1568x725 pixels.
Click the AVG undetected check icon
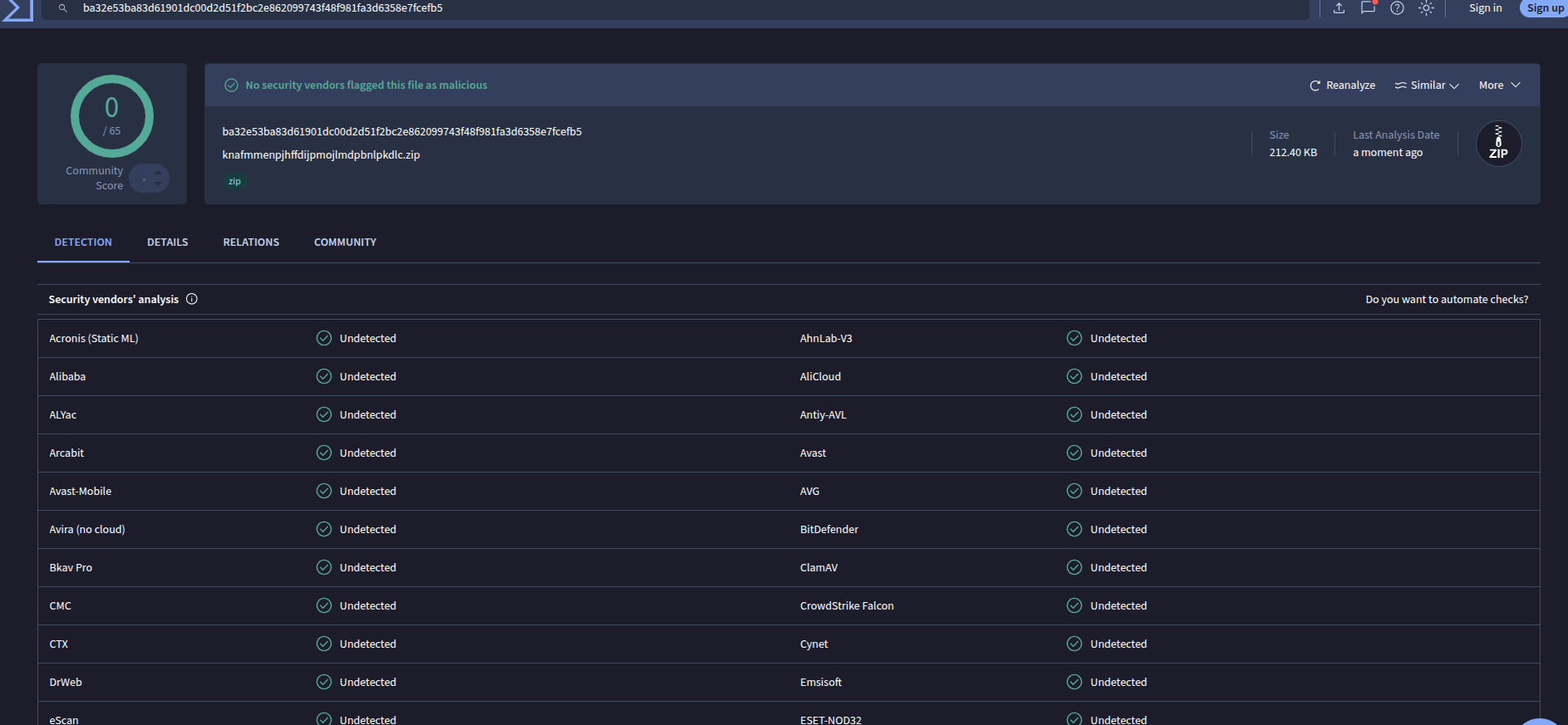click(1074, 491)
